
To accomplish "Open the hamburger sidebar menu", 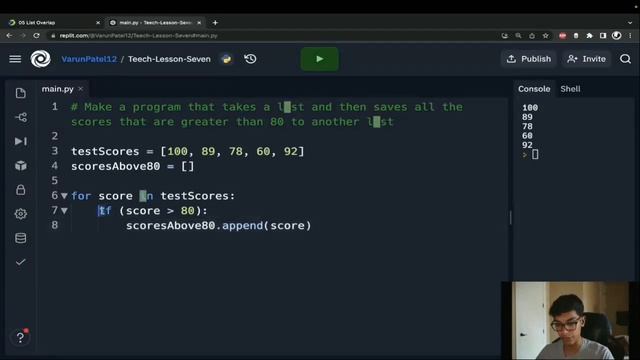I will (15, 59).
